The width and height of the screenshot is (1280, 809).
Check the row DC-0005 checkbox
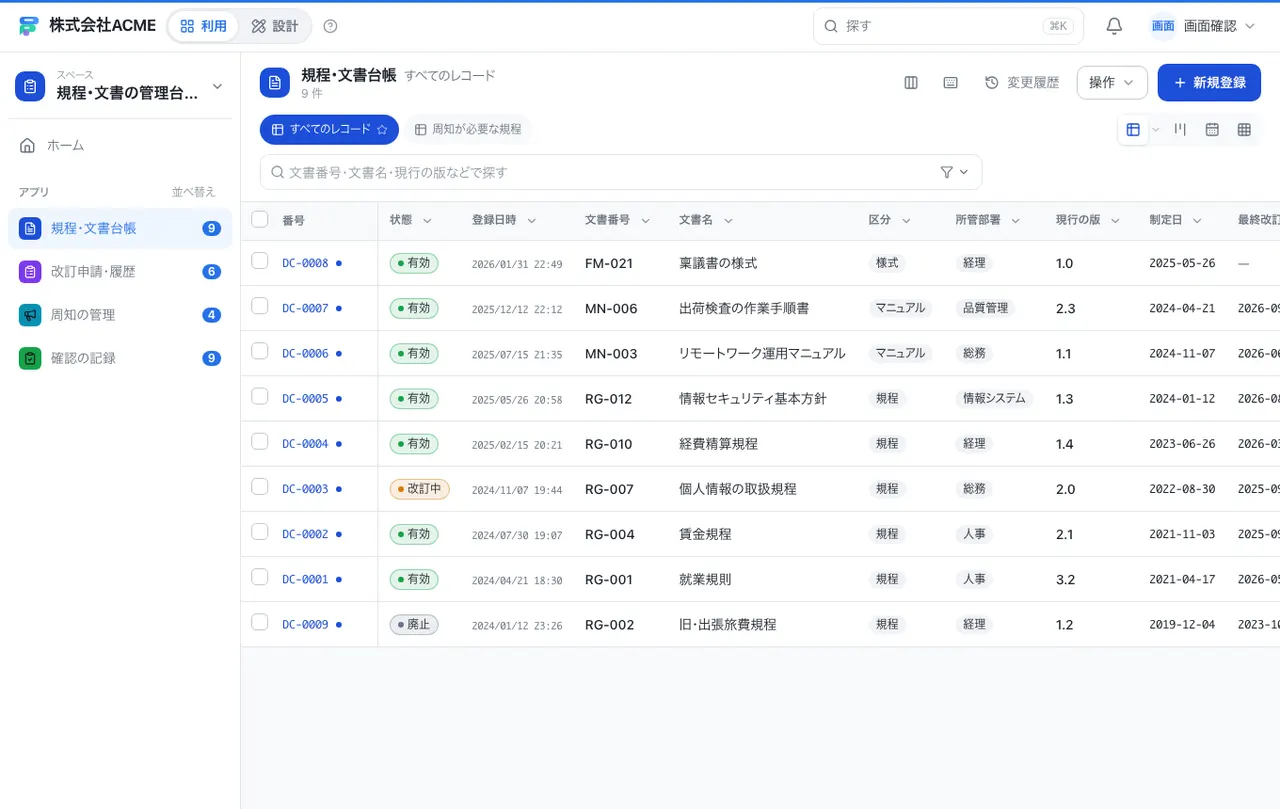[x=260, y=396]
